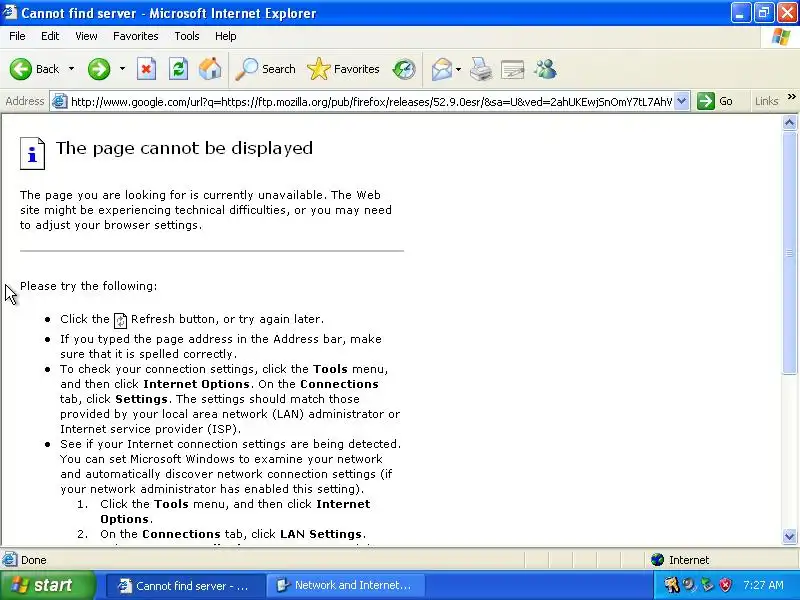The width and height of the screenshot is (800, 600).
Task: Click the 'Done' status bar text
Action: (x=34, y=560)
